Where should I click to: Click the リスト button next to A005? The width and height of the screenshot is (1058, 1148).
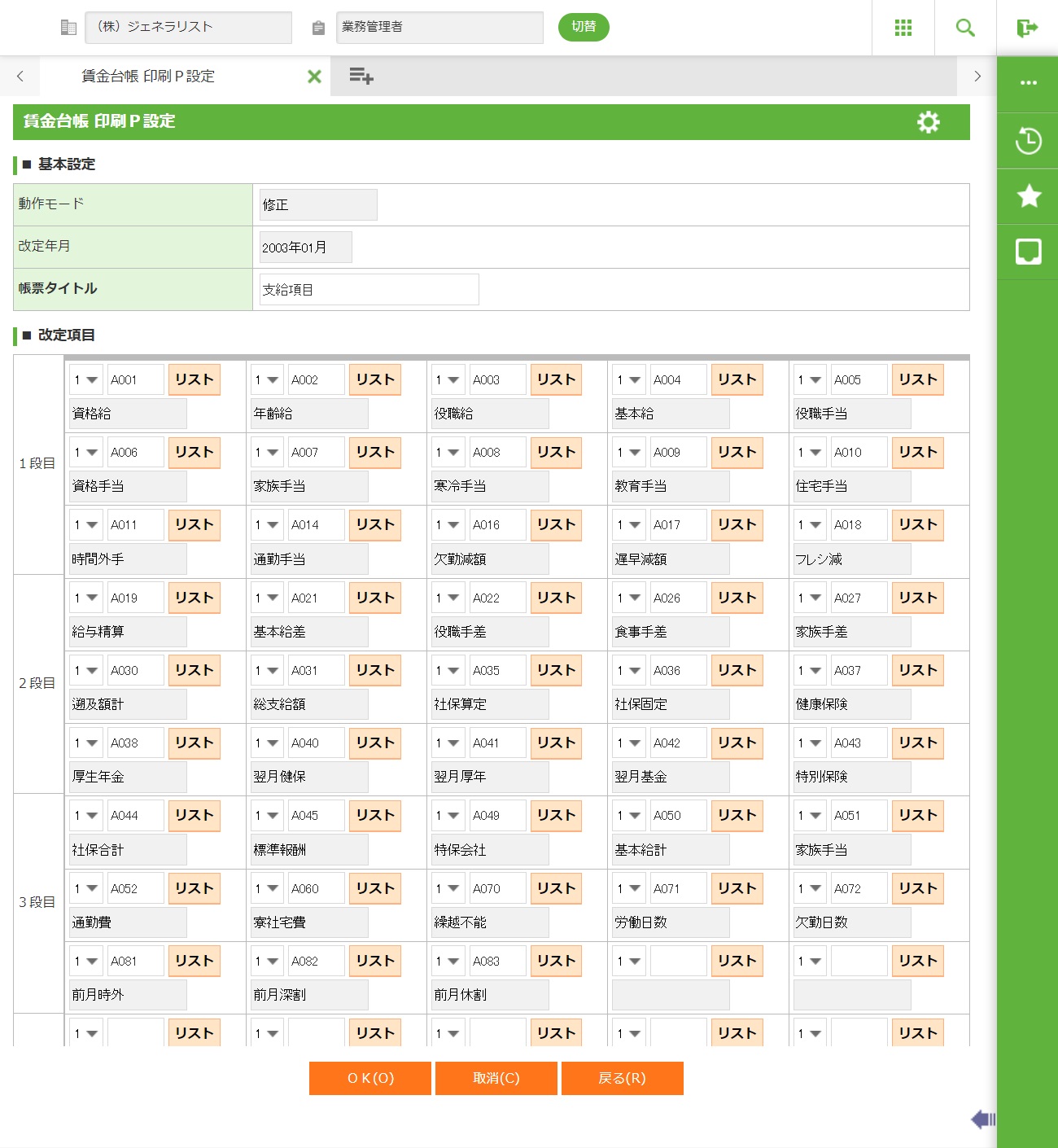point(917,380)
